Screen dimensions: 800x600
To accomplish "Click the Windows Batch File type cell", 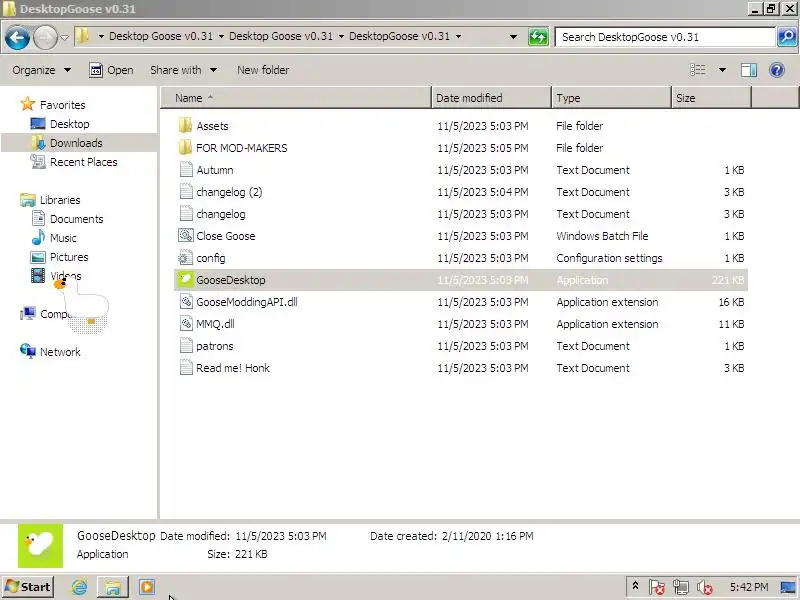I will coord(602,236).
